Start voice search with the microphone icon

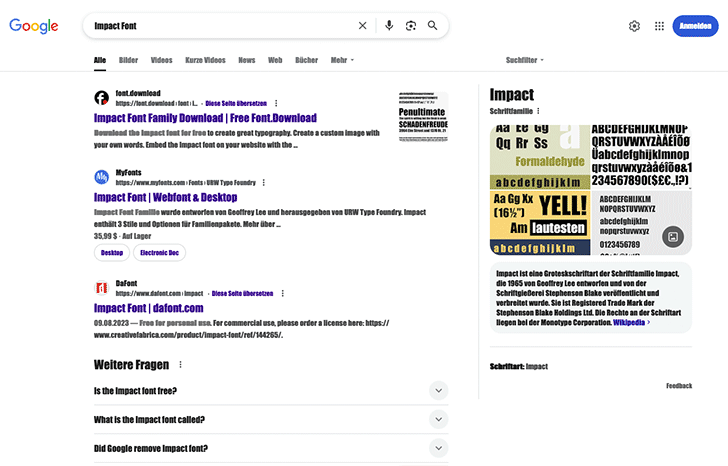coord(389,26)
